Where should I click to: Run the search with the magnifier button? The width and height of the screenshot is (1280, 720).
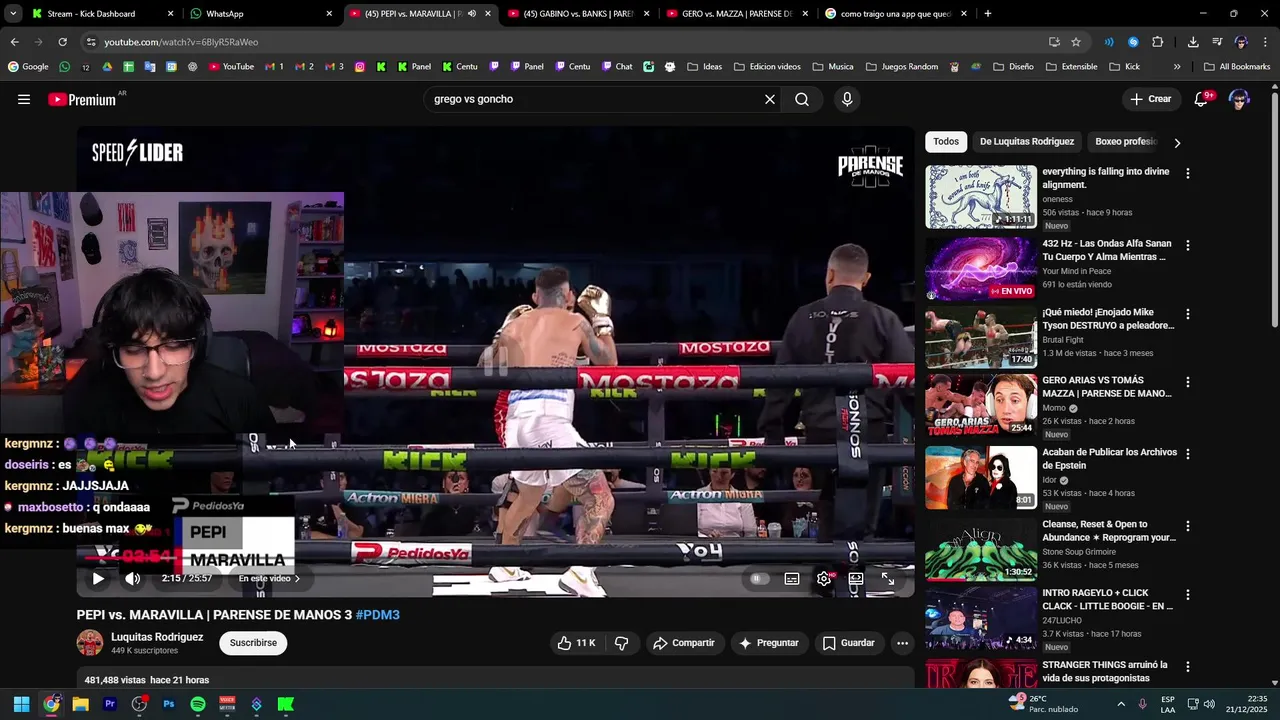click(x=802, y=99)
